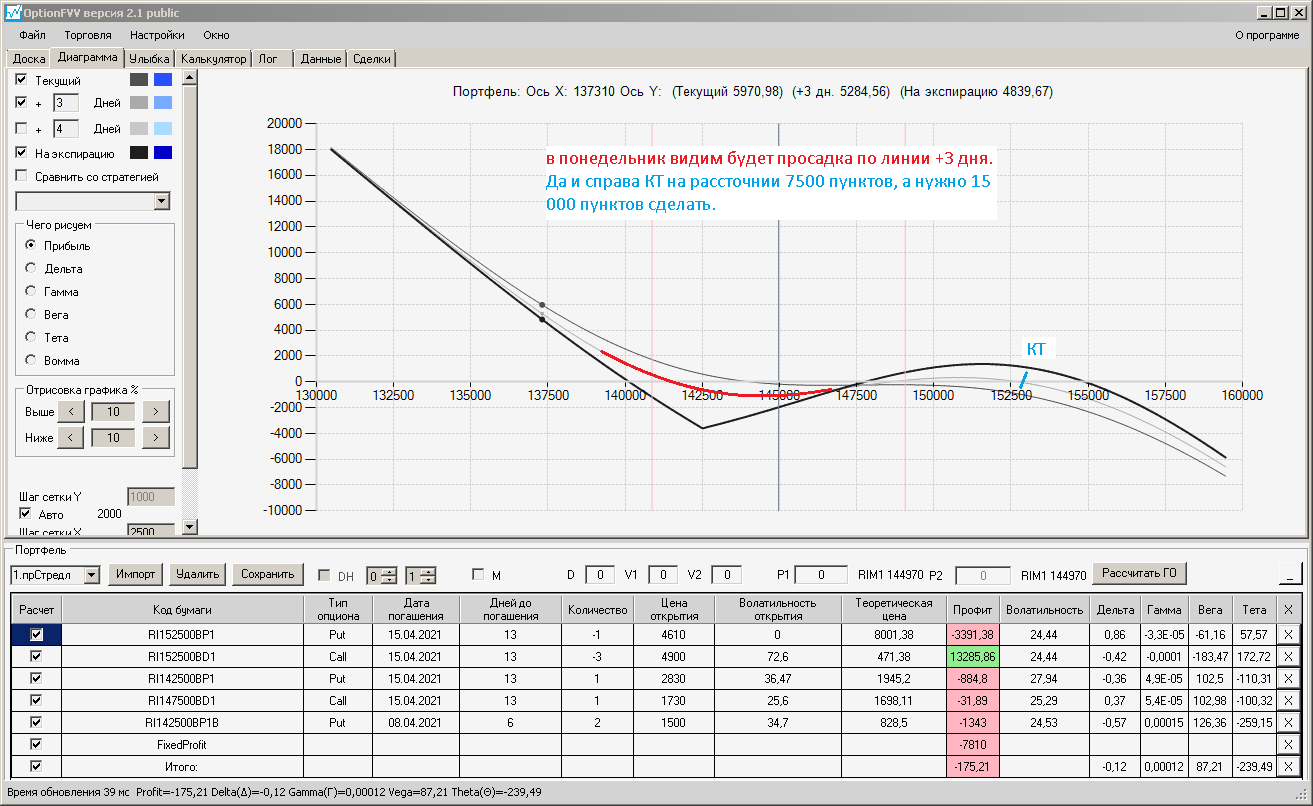Viewport: 1313px width, 806px height.
Task: Select the Гамма chart option
Action: (31, 291)
